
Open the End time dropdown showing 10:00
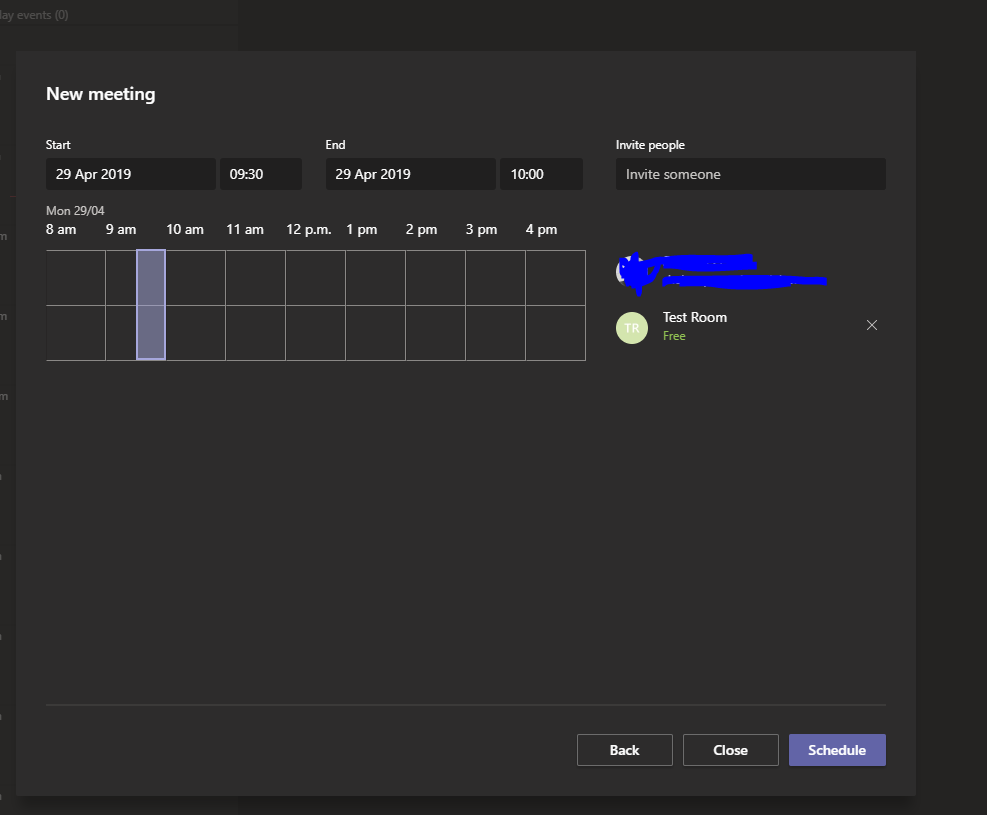tap(541, 174)
